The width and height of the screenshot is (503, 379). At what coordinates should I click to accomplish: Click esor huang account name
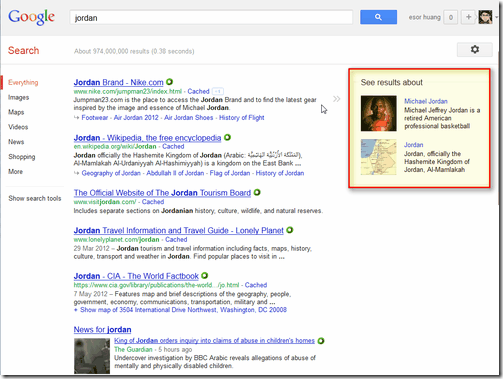424,17
